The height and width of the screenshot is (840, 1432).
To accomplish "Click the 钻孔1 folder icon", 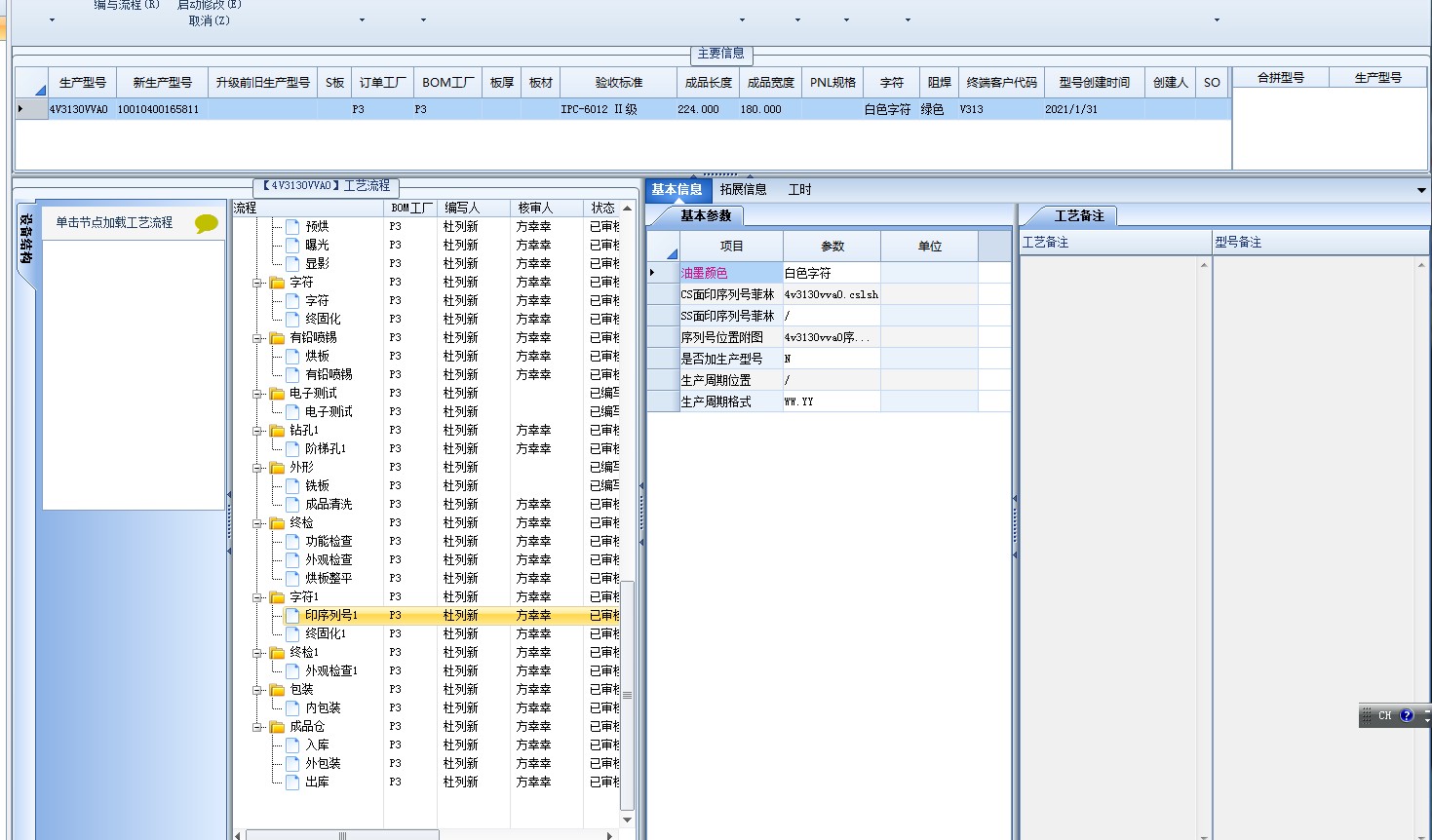I will (277, 431).
